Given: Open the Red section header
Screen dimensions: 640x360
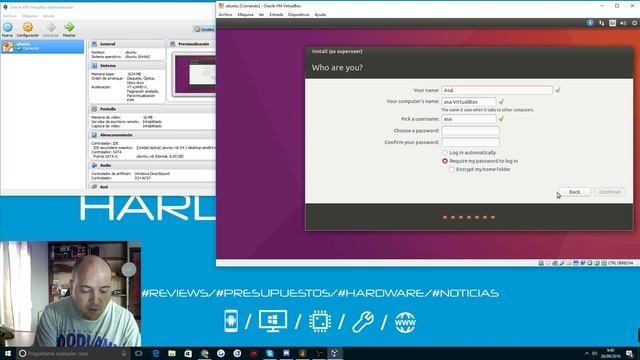Looking at the screenshot, I should point(152,187).
